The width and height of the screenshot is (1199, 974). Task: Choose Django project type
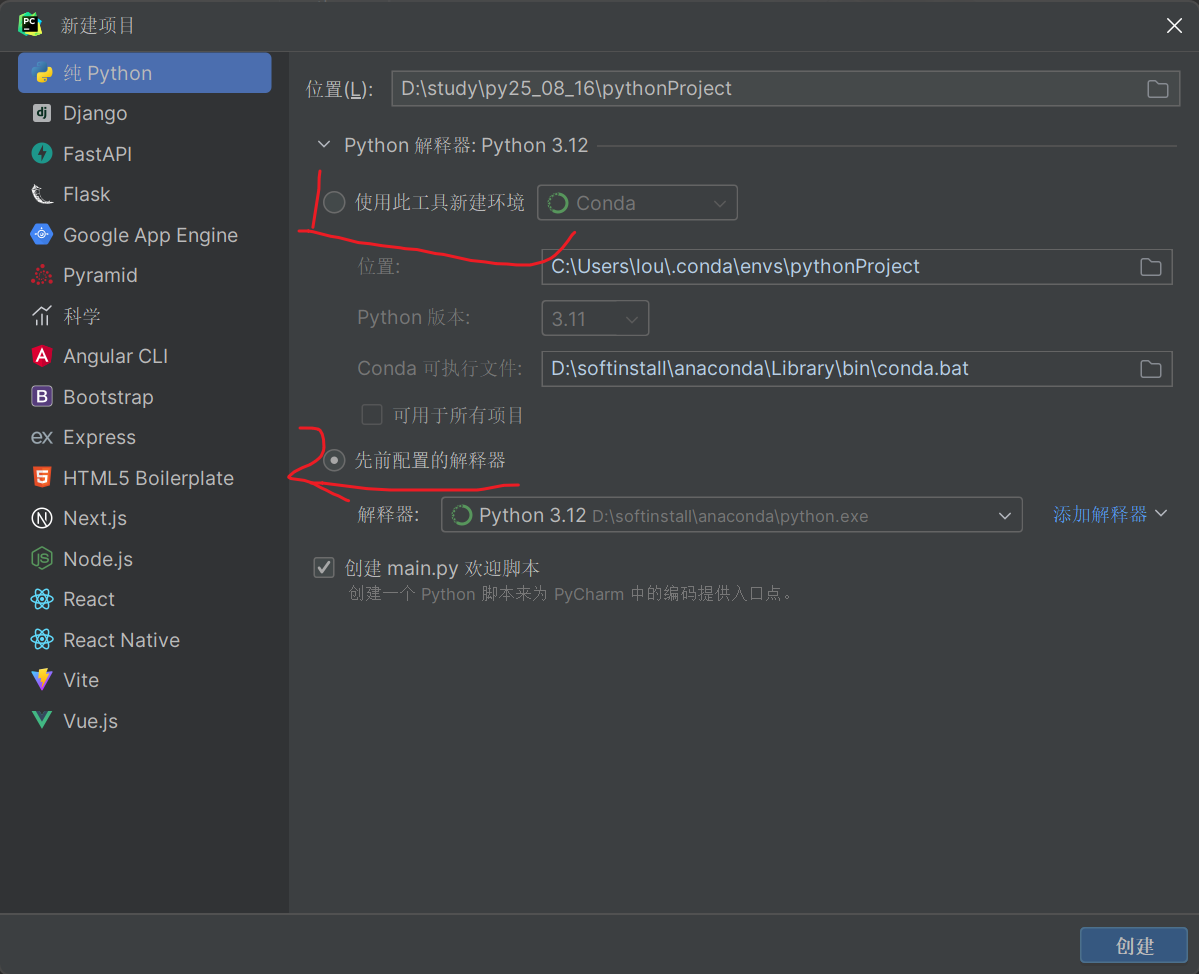point(145,113)
